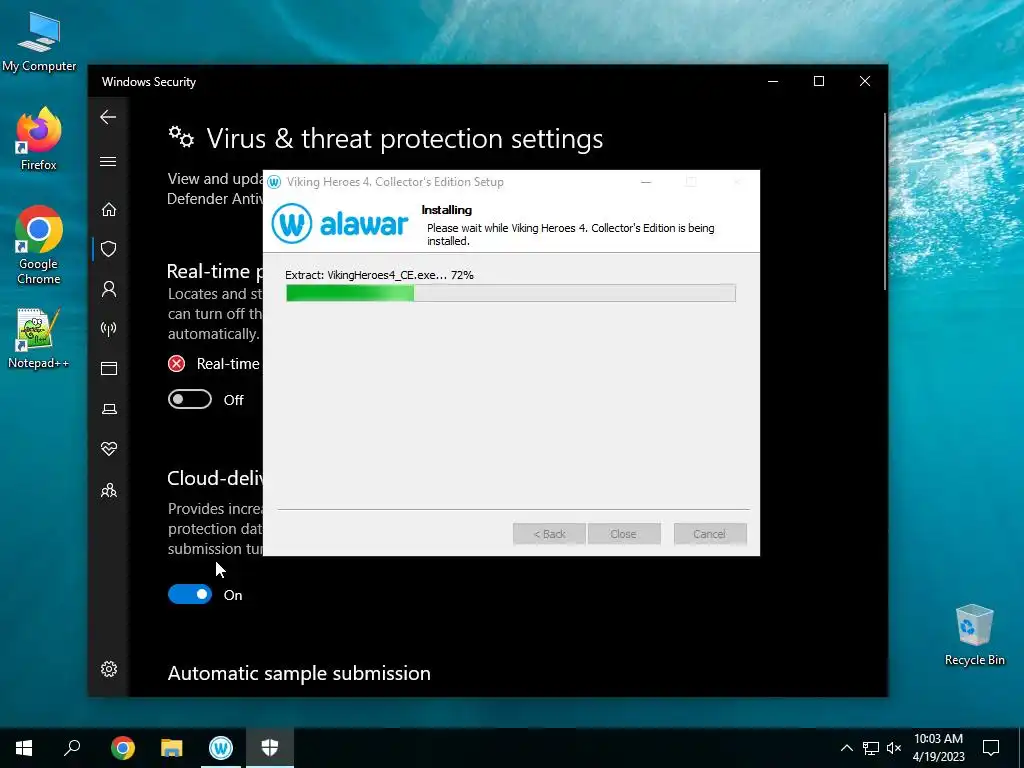
Task: Open the notification center icon
Action: (991, 748)
